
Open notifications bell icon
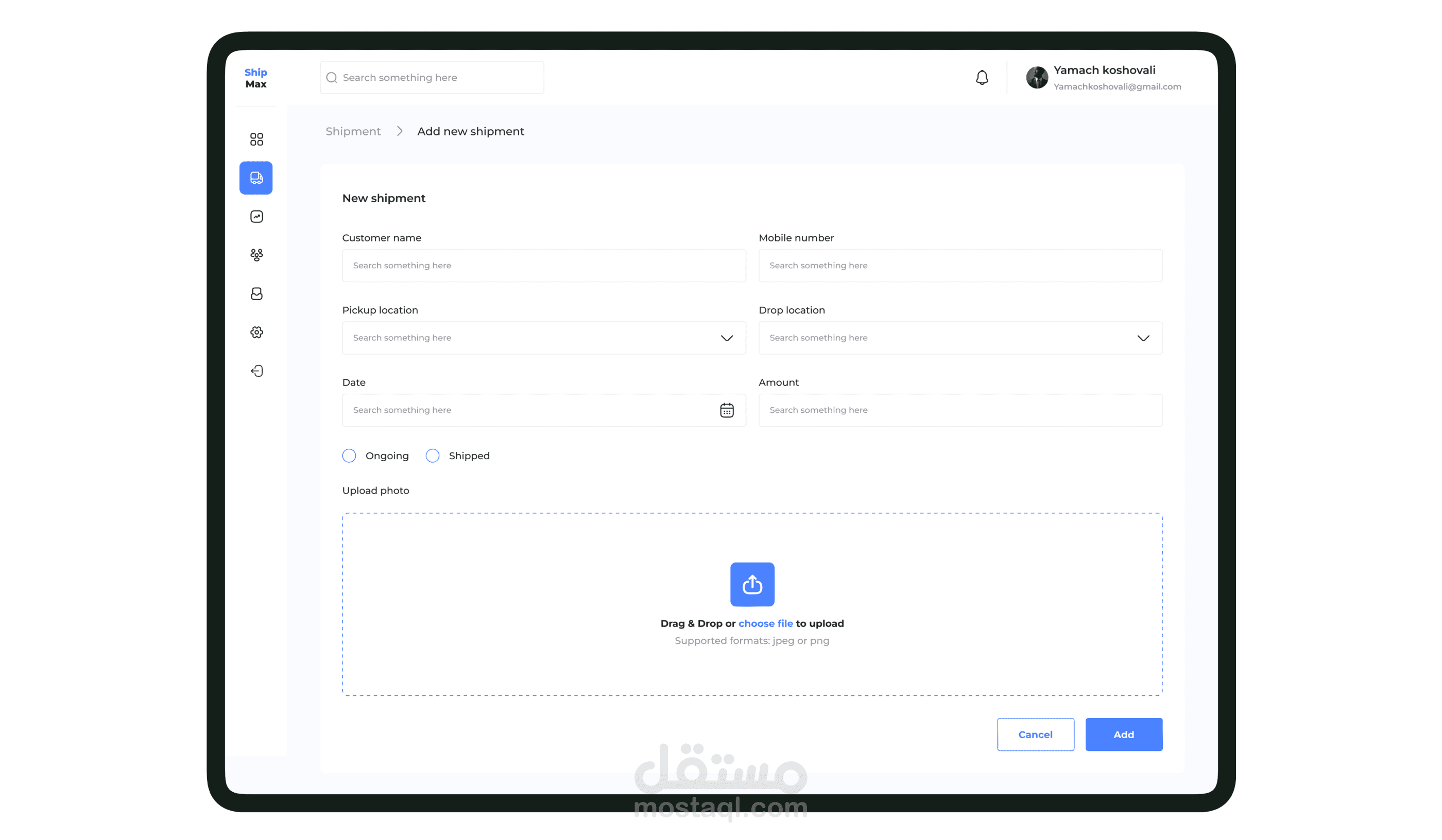click(982, 77)
